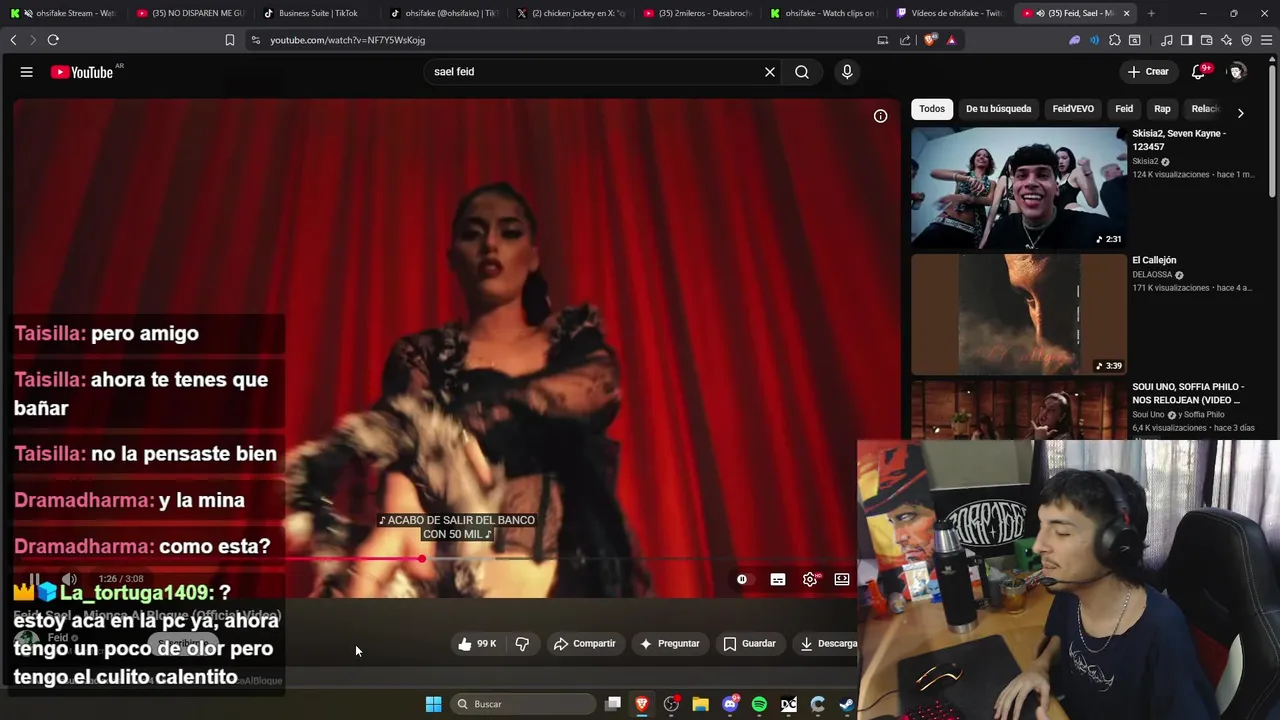Dislike the video
The image size is (1280, 720).
pyautogui.click(x=522, y=644)
